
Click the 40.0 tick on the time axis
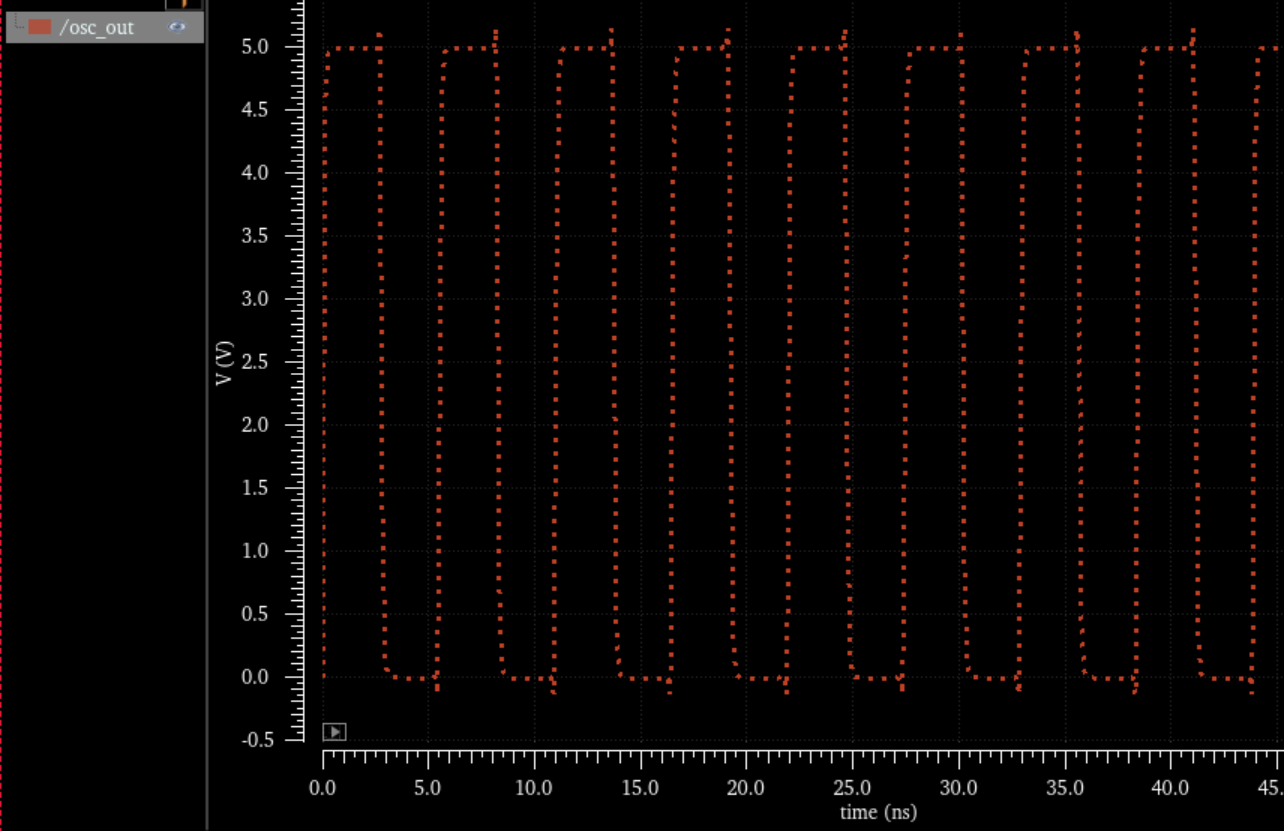tap(1170, 787)
